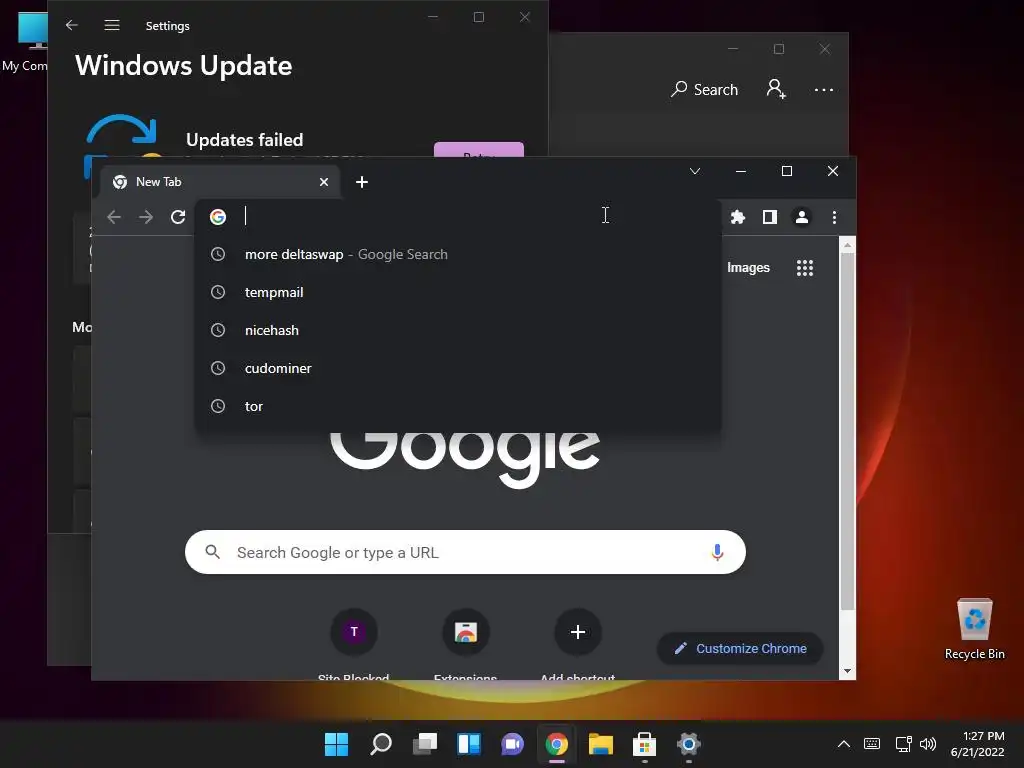
Task: Open Task View on the taskbar
Action: pyautogui.click(x=424, y=744)
